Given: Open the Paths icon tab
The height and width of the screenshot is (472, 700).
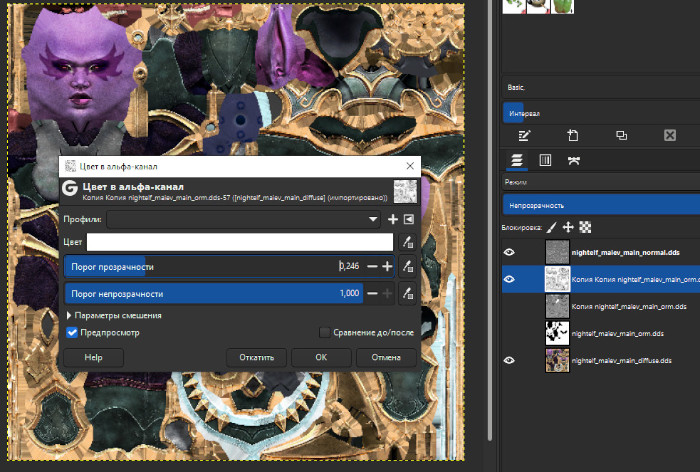Looking at the screenshot, I should (574, 160).
